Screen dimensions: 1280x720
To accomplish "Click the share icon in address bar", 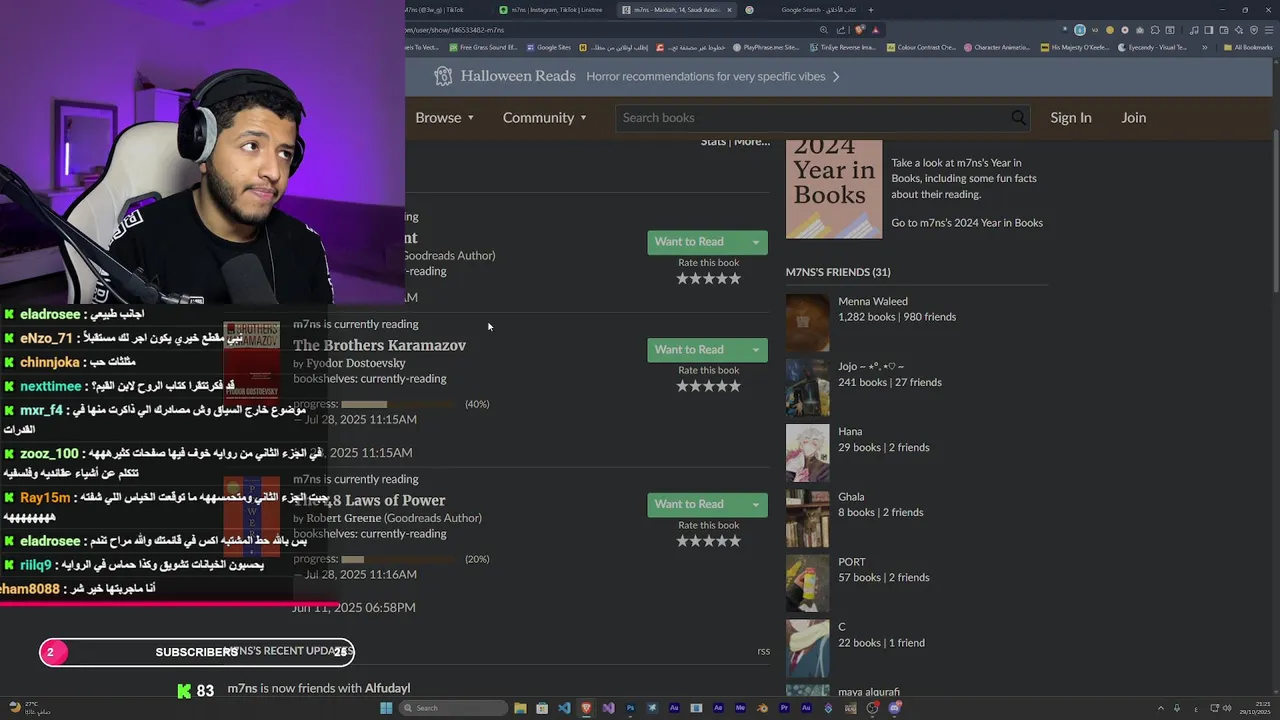I will point(840,30).
